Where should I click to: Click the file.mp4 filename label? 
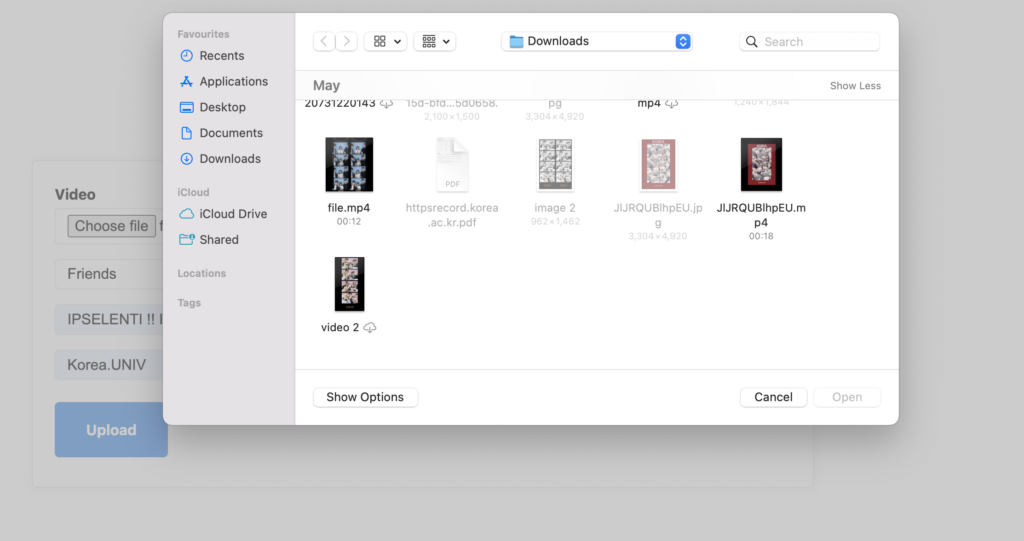click(x=349, y=208)
